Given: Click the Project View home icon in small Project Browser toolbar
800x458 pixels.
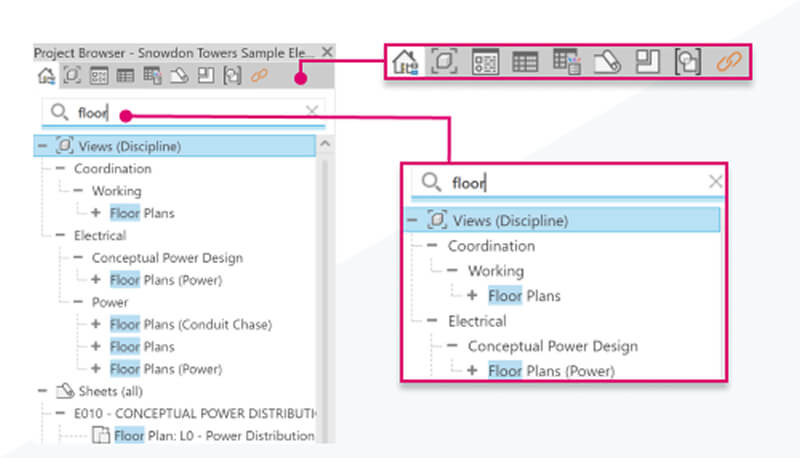Looking at the screenshot, I should (46, 76).
